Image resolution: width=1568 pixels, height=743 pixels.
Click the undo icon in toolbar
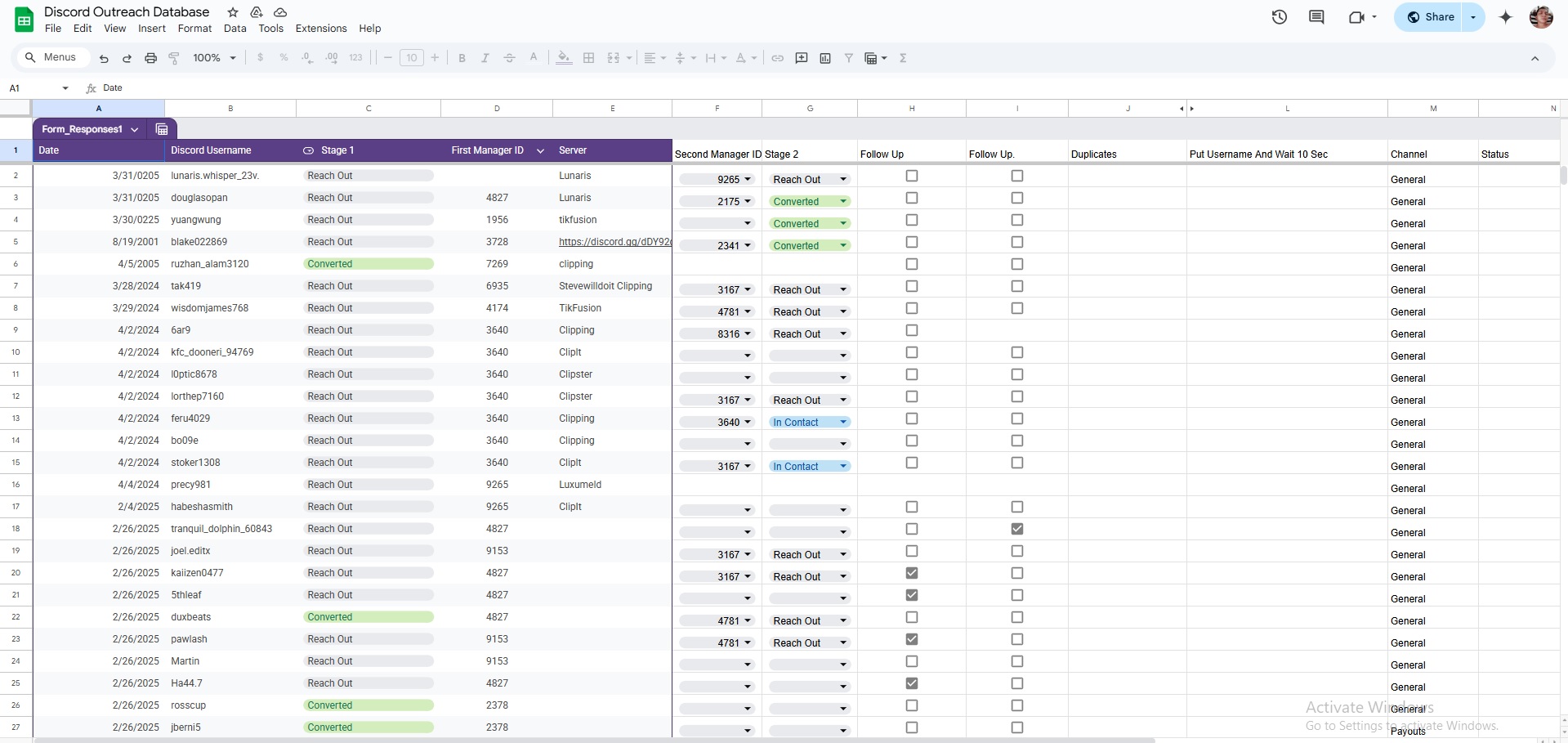tap(104, 58)
